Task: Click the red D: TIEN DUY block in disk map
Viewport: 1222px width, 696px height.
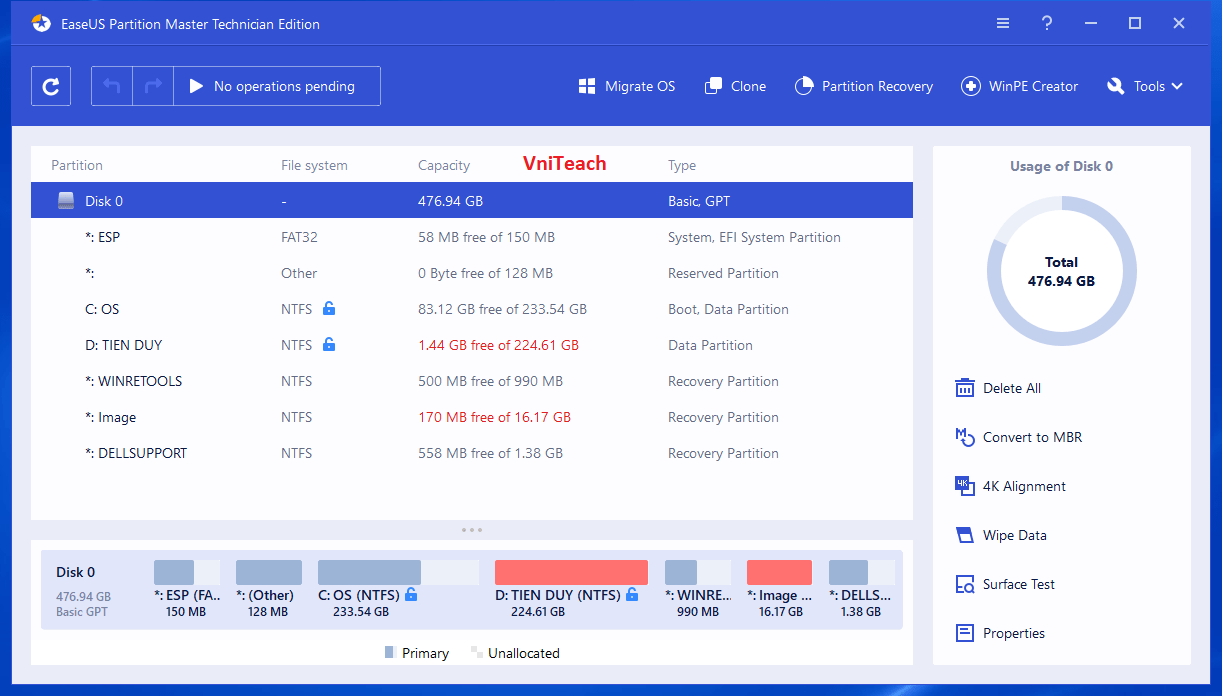Action: [571, 572]
